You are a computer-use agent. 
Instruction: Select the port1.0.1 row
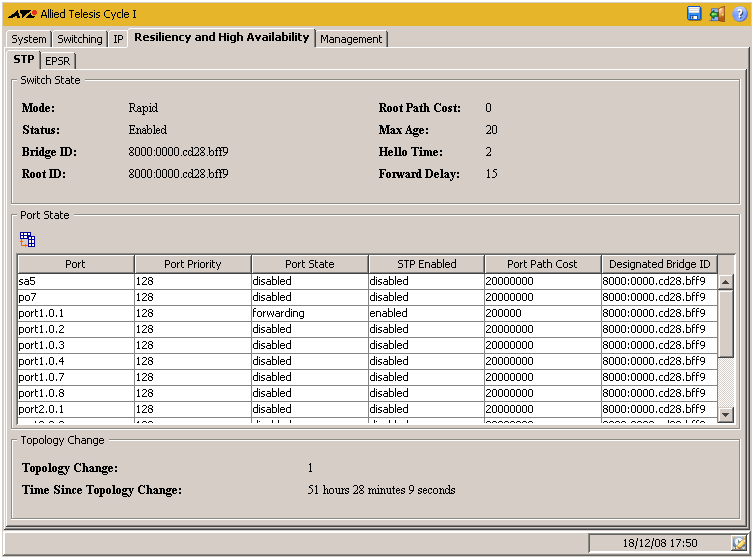(x=367, y=313)
